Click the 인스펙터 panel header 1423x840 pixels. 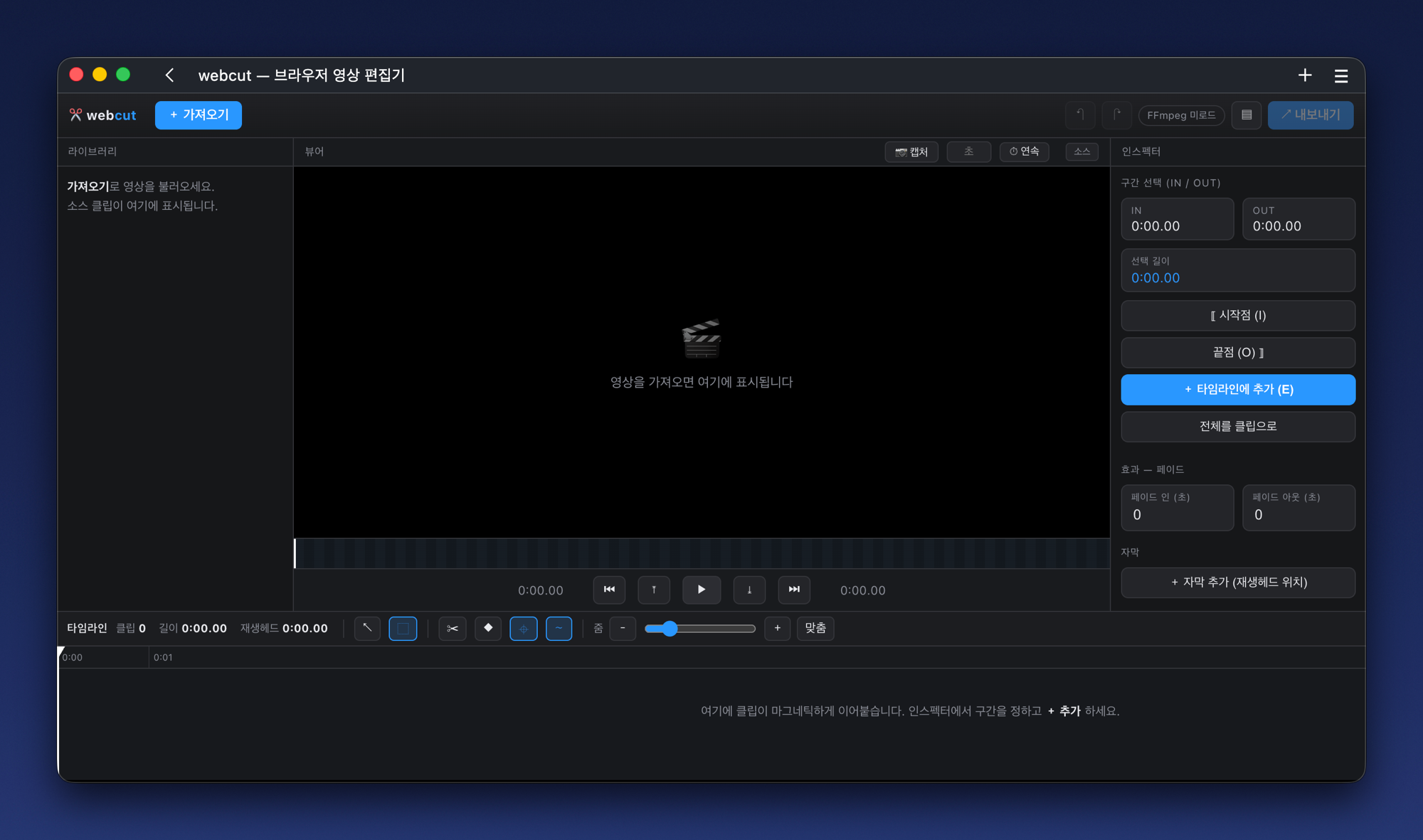[1141, 151]
